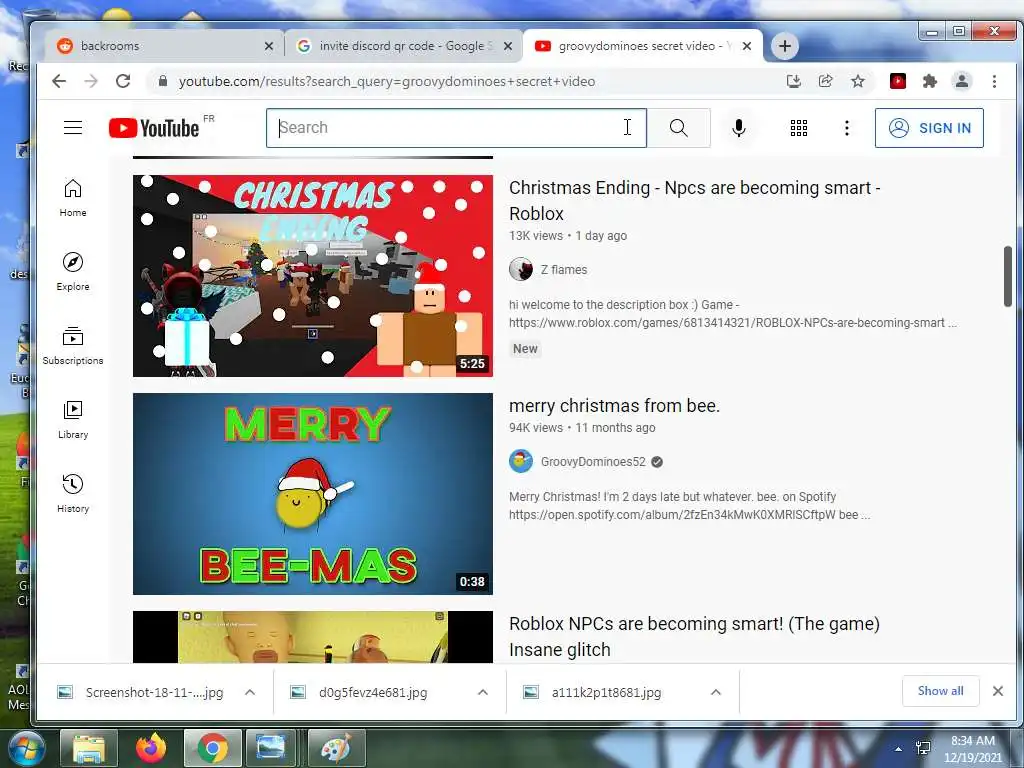This screenshot has width=1024, height=768.
Task: Close the invite discord qr code tab
Action: point(508,46)
